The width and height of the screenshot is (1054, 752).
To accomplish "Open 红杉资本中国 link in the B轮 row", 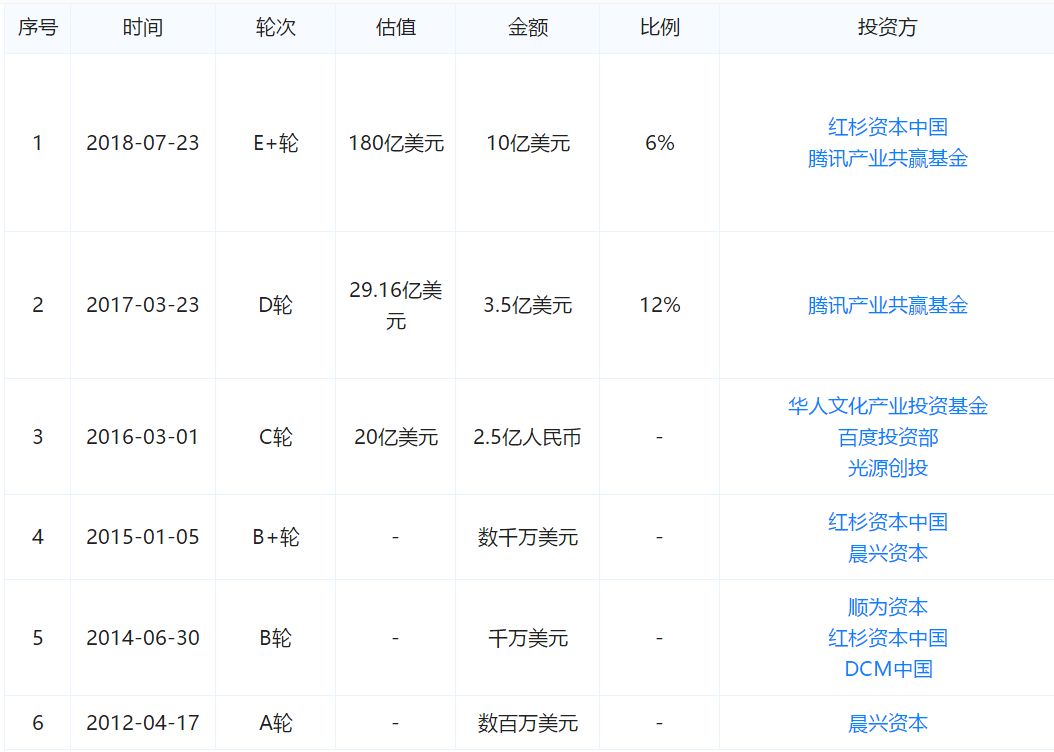I will 887,638.
